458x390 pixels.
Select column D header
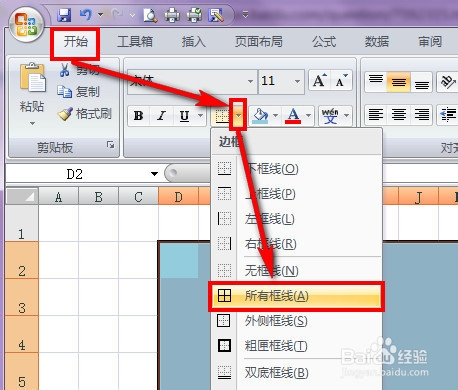click(x=178, y=197)
